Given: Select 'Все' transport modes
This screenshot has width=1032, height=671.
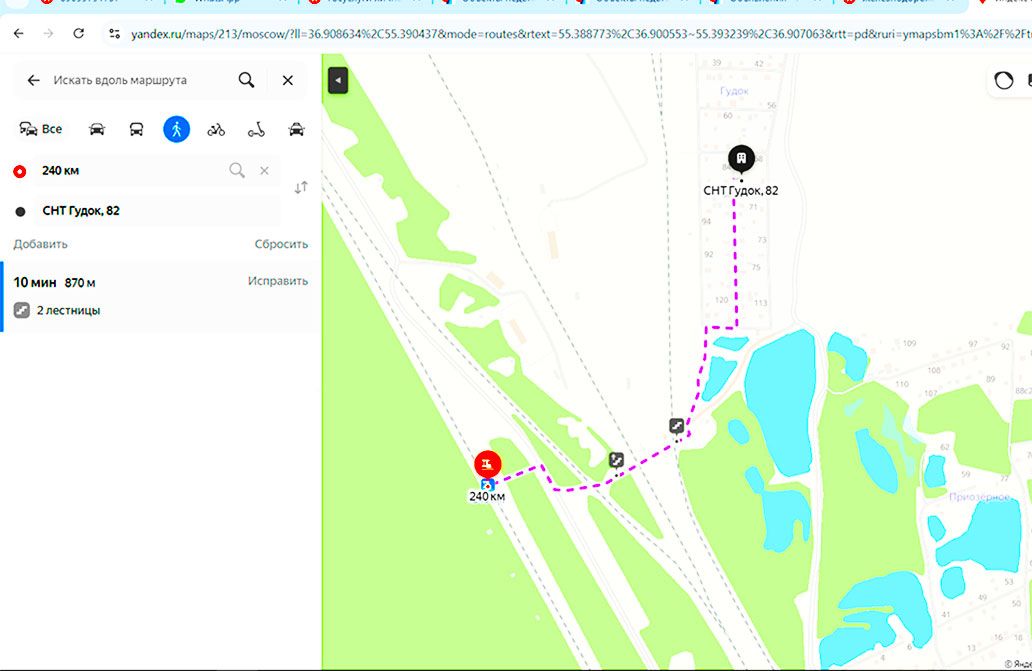Looking at the screenshot, I should pyautogui.click(x=41, y=129).
